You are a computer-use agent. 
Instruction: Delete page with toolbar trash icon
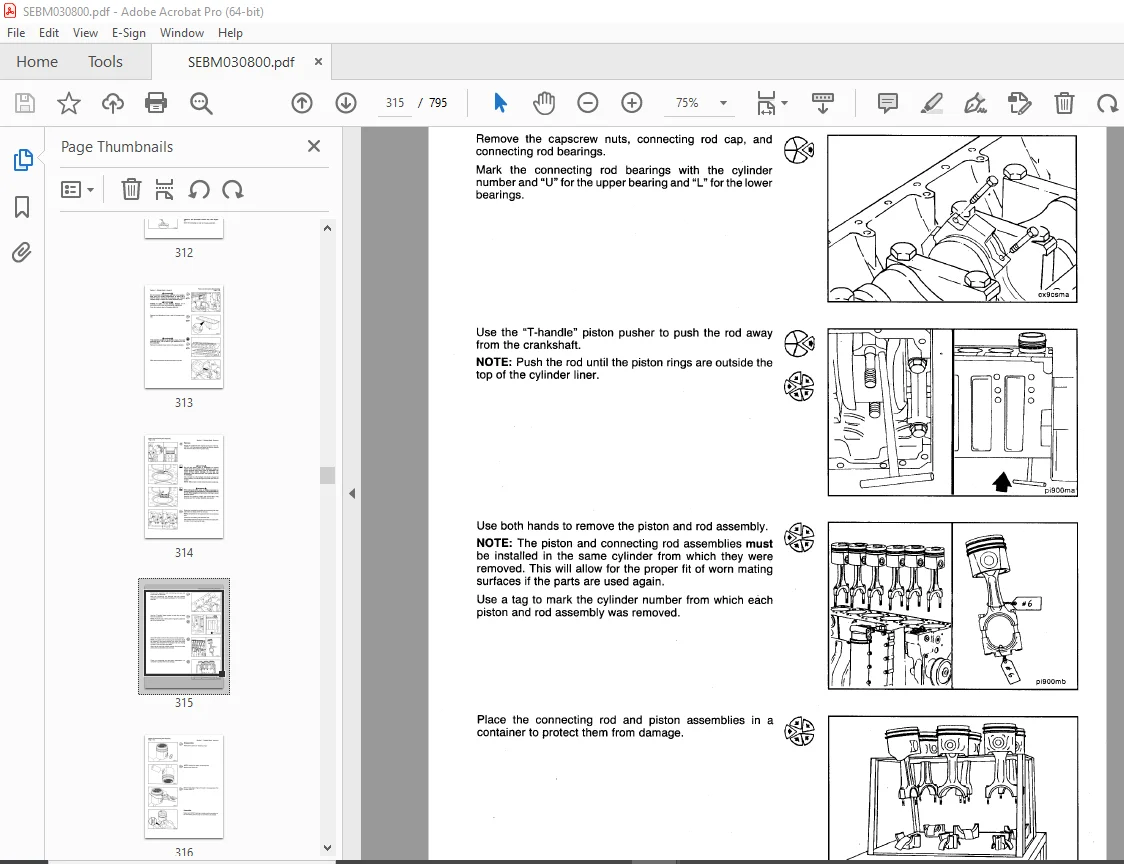point(1064,103)
